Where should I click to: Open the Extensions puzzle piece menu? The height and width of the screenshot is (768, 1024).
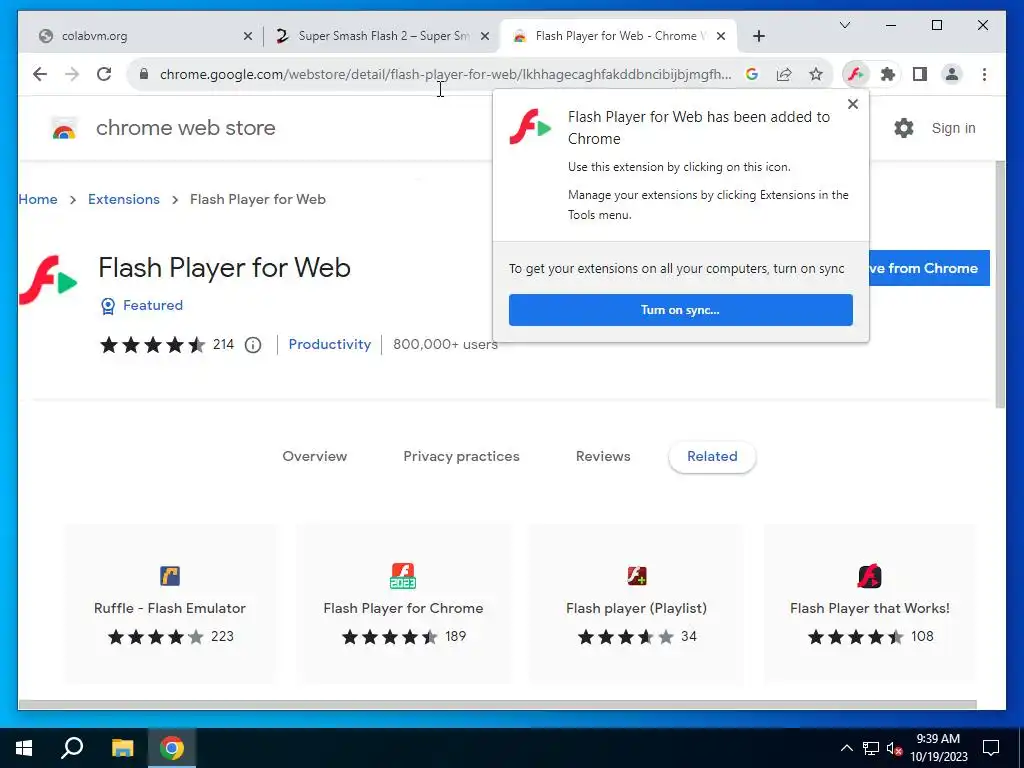(x=888, y=74)
